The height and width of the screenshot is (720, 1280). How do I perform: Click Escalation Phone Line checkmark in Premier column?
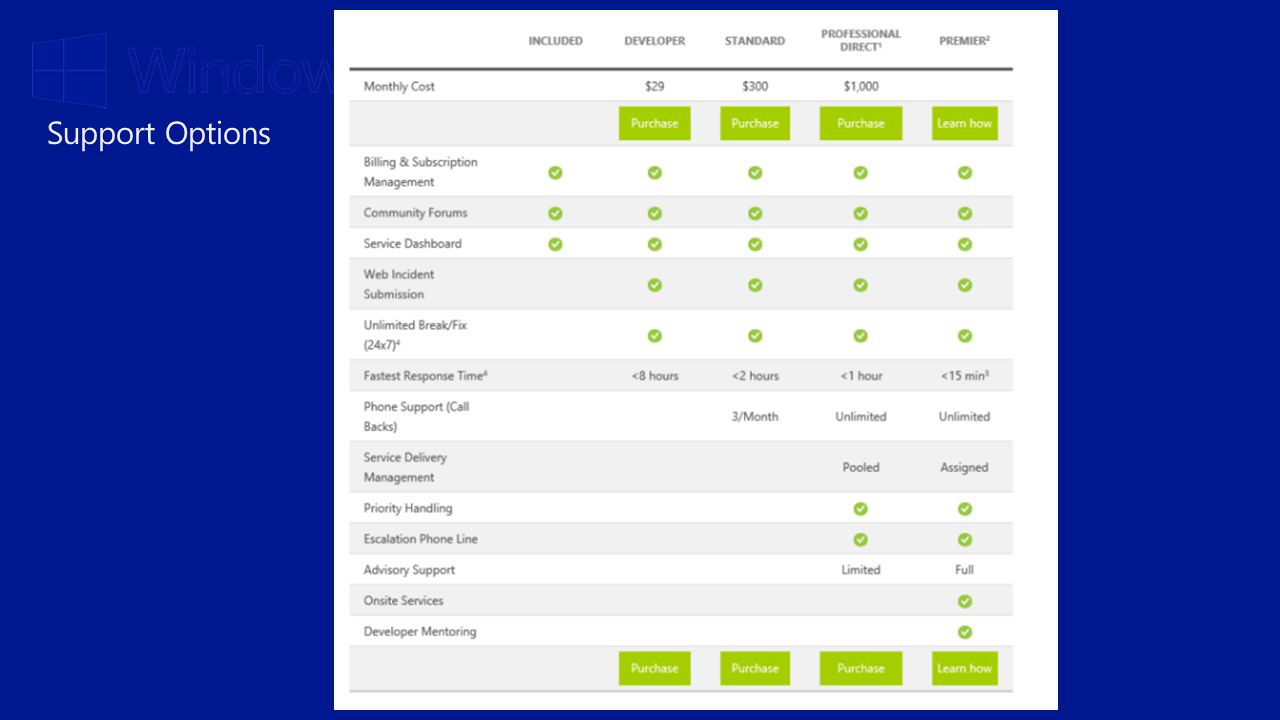(964, 540)
